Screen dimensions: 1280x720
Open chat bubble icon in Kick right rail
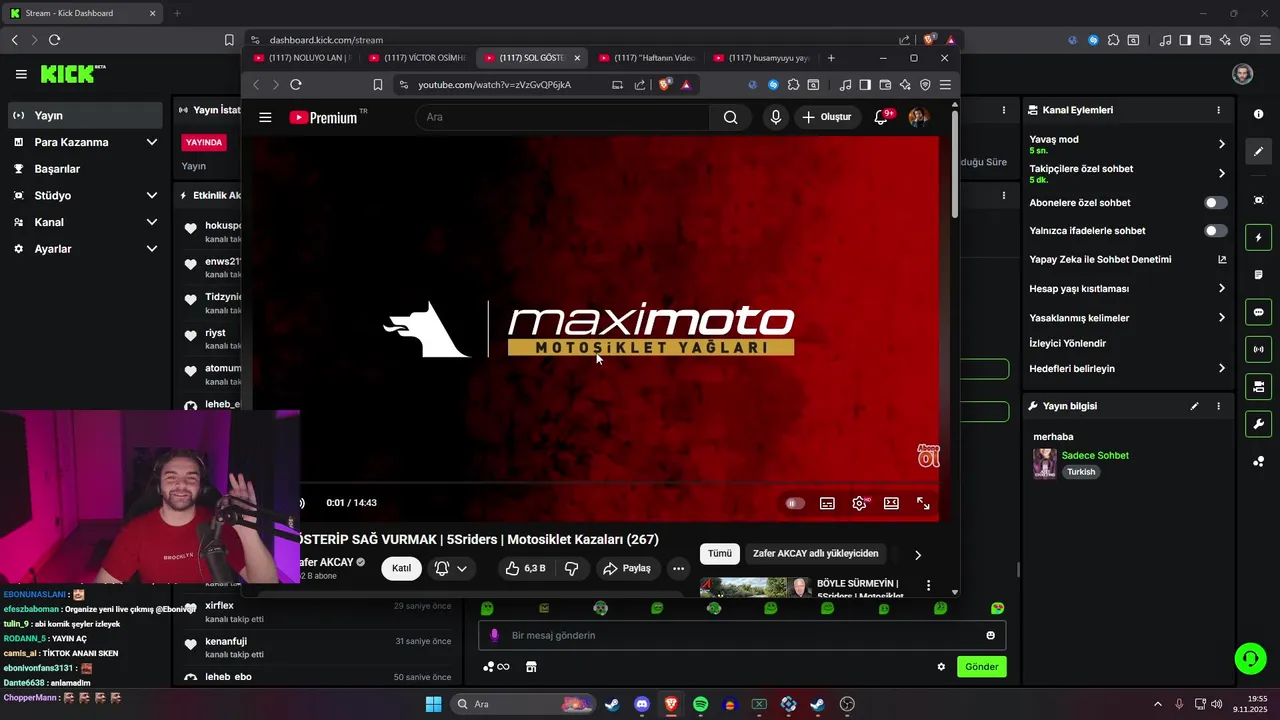pos(1258,312)
